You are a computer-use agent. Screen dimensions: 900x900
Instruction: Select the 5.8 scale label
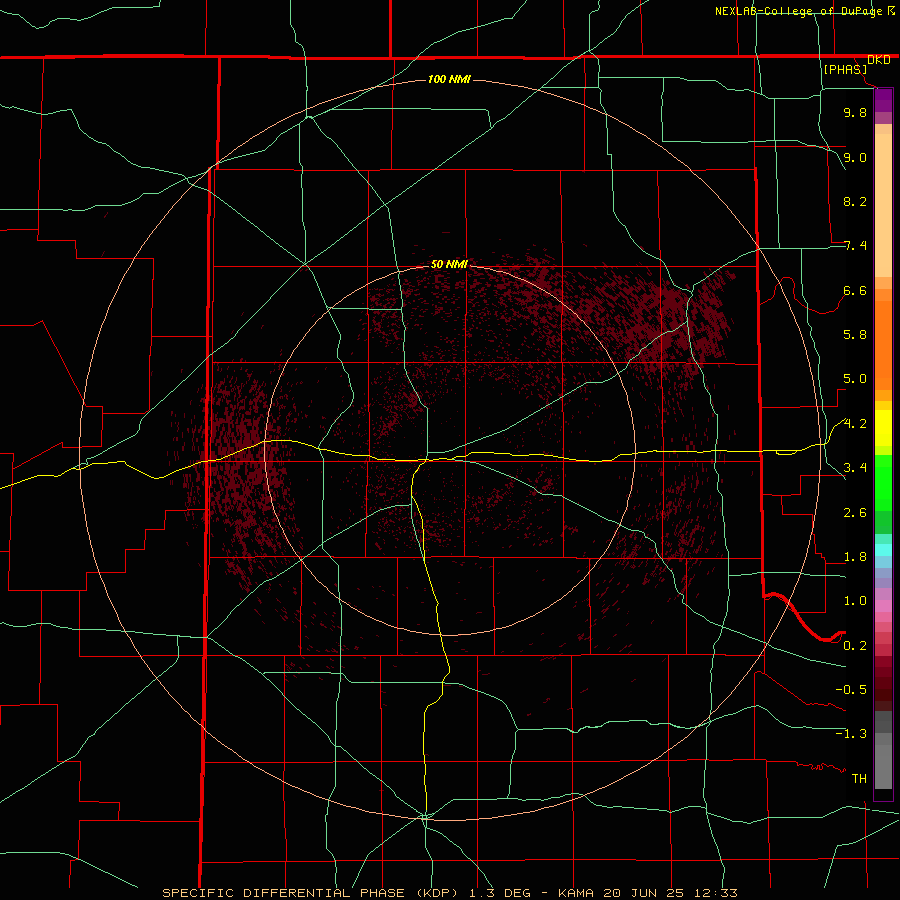coord(855,335)
